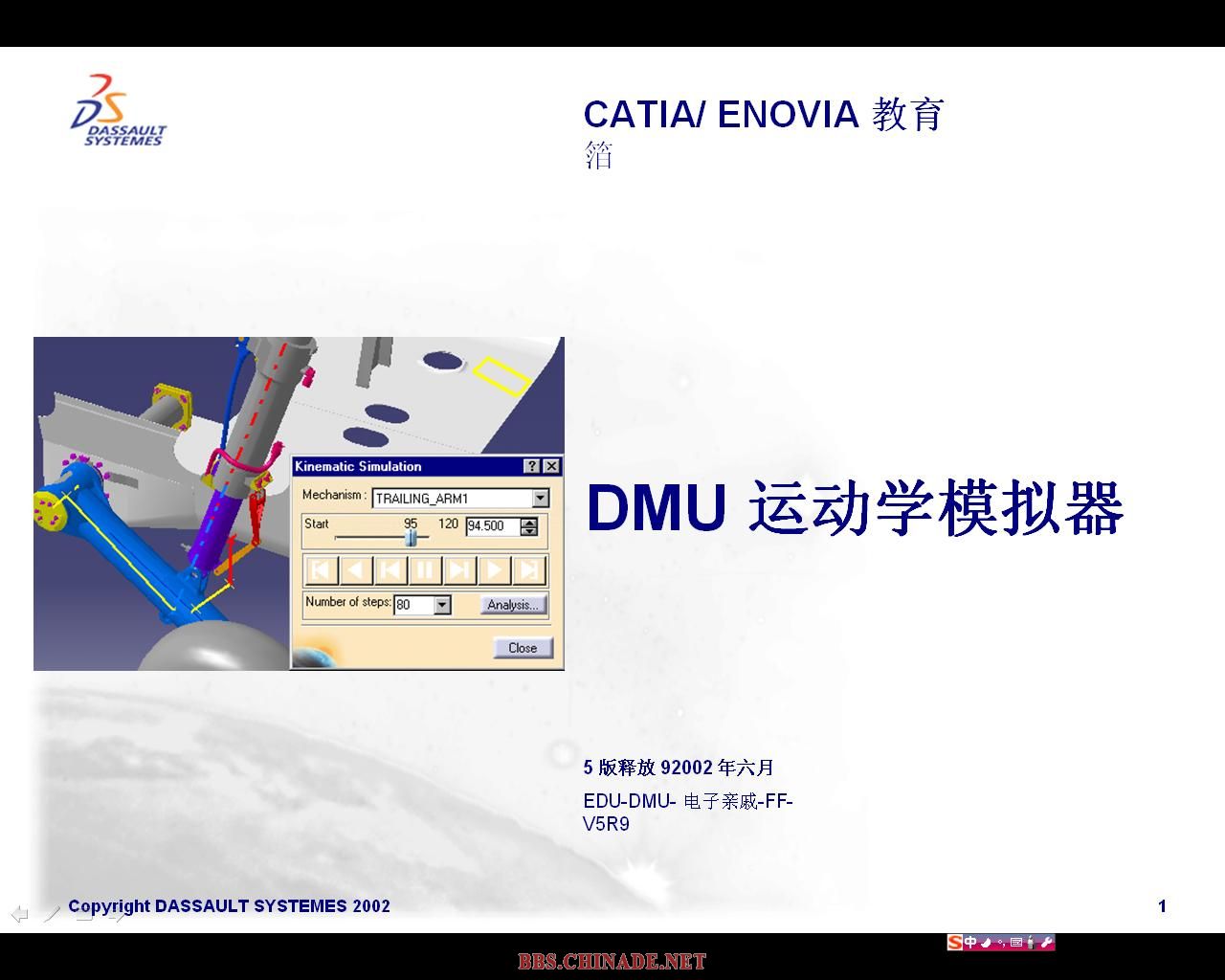
Task: Open the IME soft keyboard icon
Action: [x=1015, y=943]
